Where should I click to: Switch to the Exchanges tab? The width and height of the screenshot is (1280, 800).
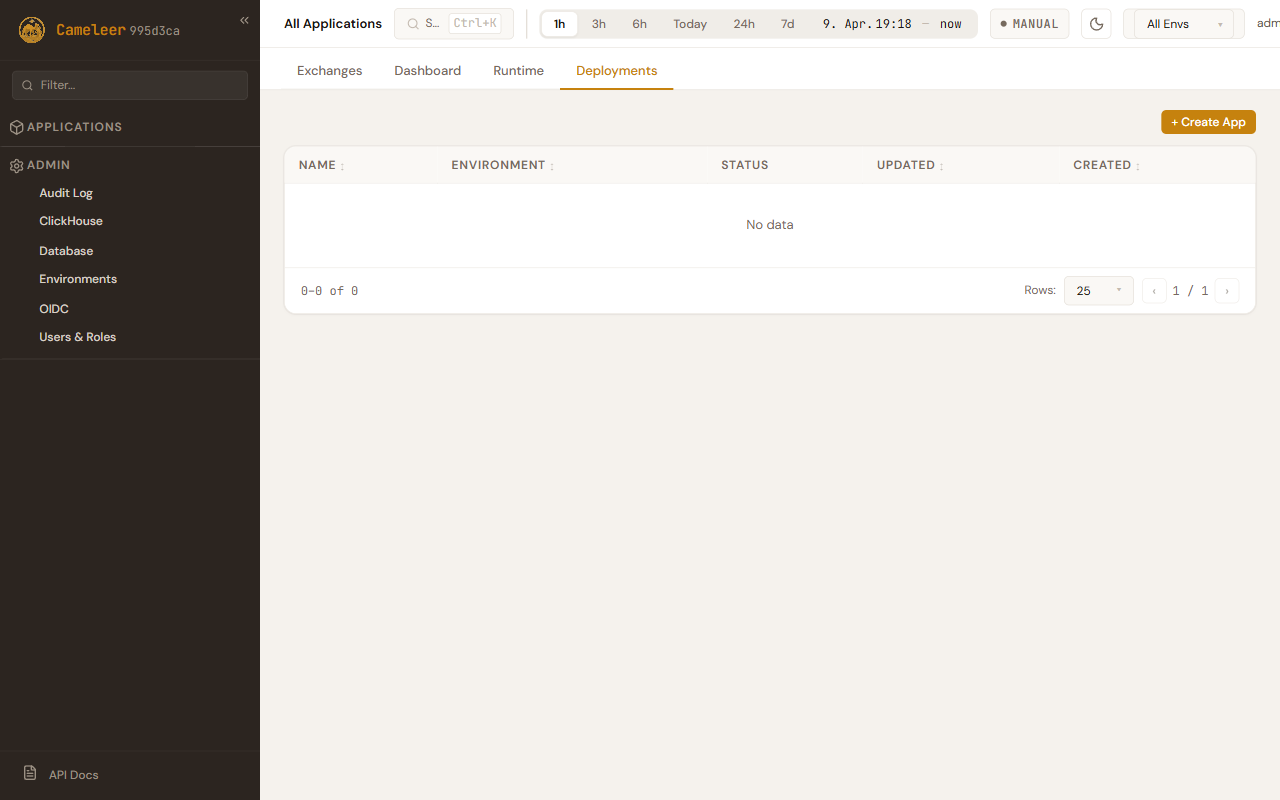(x=329, y=71)
